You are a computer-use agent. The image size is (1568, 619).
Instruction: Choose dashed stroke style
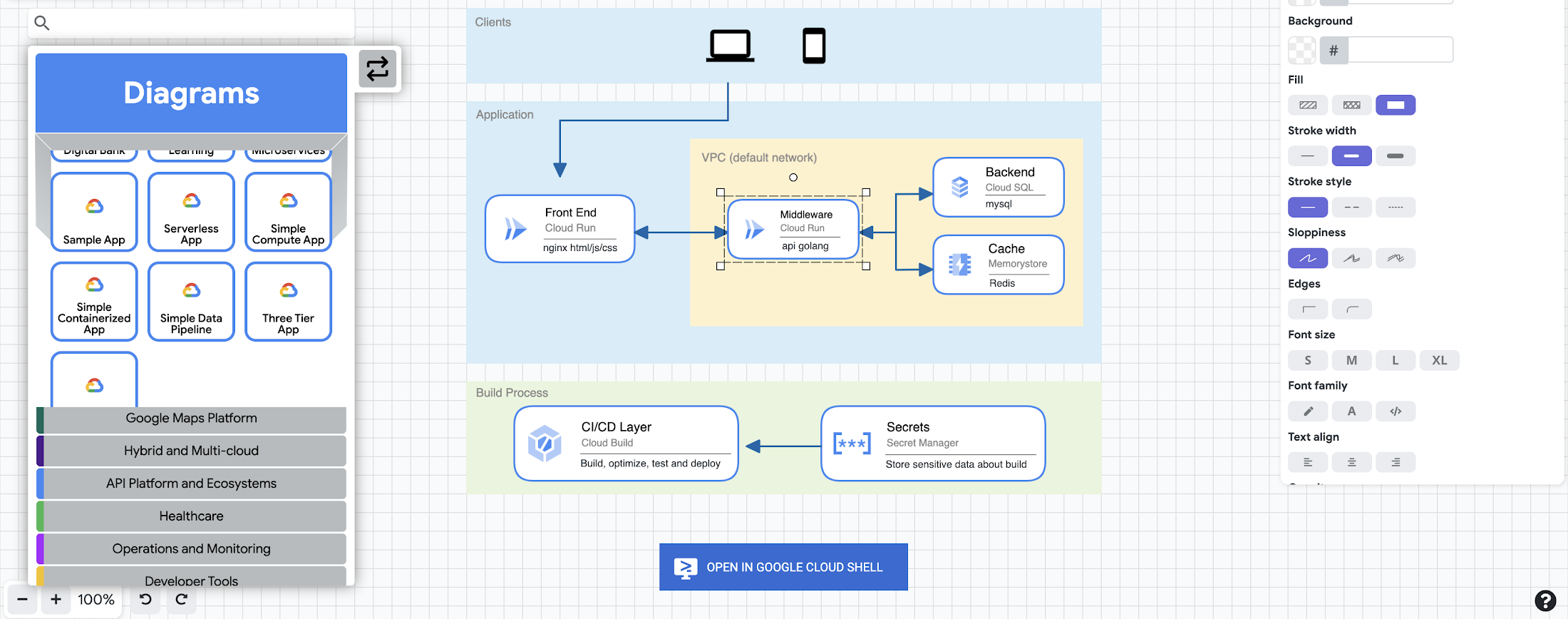click(x=1351, y=208)
